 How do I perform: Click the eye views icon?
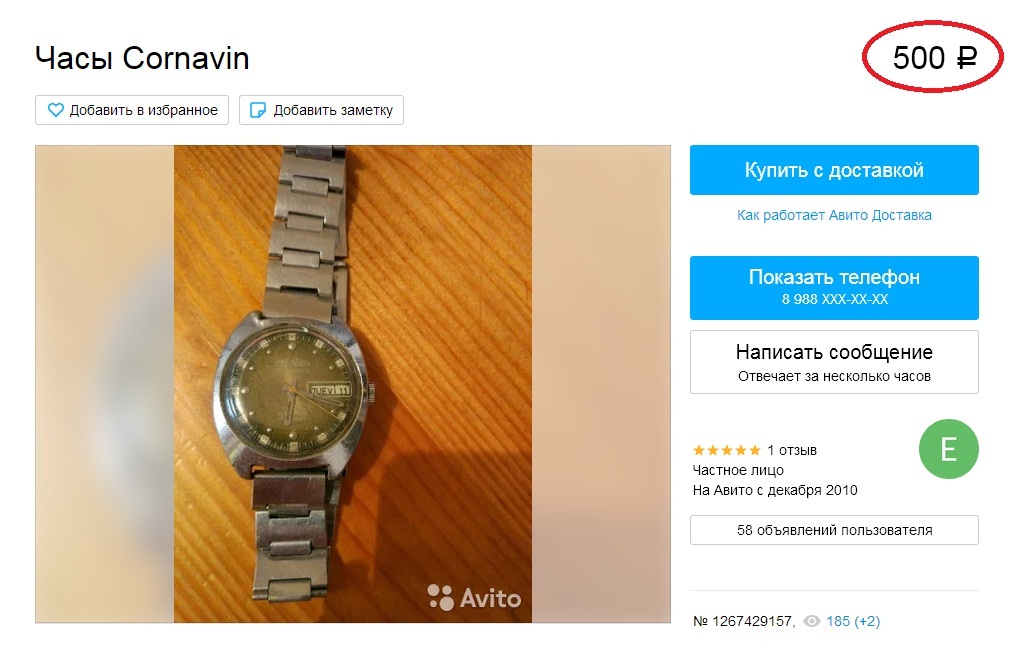click(812, 621)
